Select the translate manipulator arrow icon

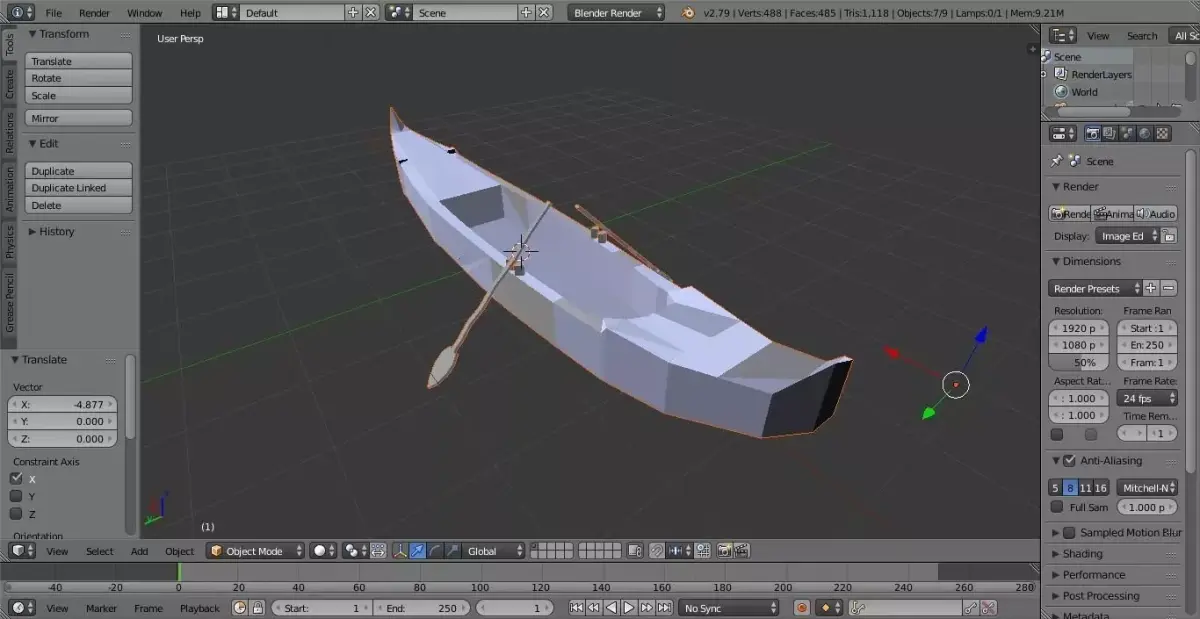click(x=417, y=551)
